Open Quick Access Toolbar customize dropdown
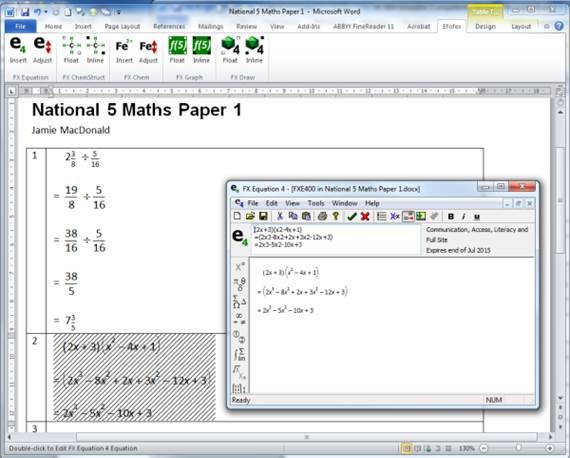Image resolution: width=570 pixels, height=458 pixels. coord(119,12)
